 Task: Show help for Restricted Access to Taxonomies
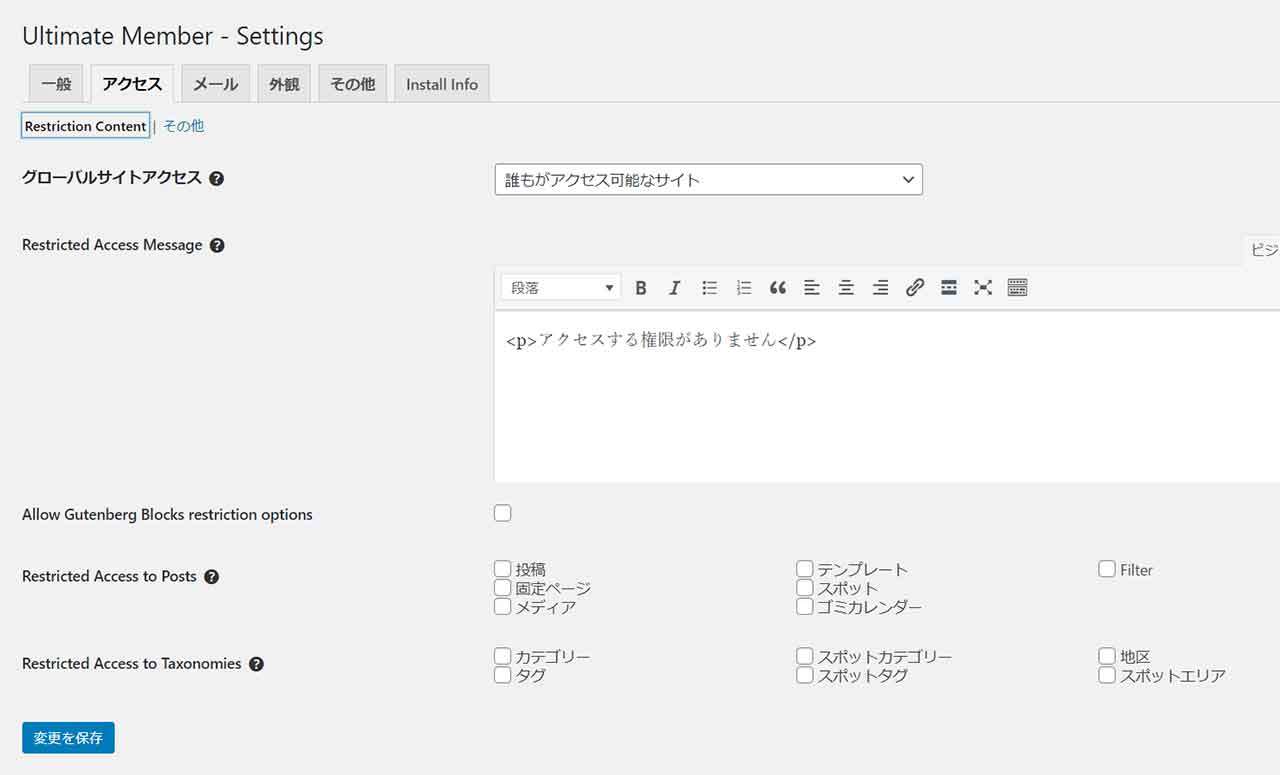pos(256,664)
